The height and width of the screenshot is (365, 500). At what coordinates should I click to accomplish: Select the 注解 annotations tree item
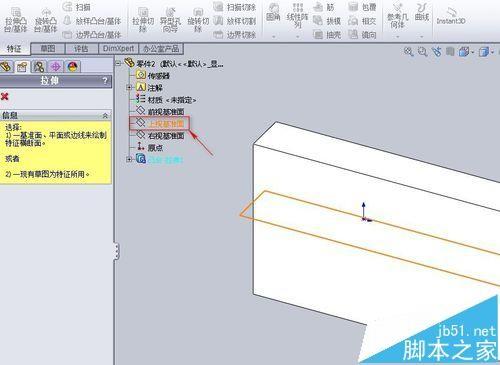[x=149, y=87]
